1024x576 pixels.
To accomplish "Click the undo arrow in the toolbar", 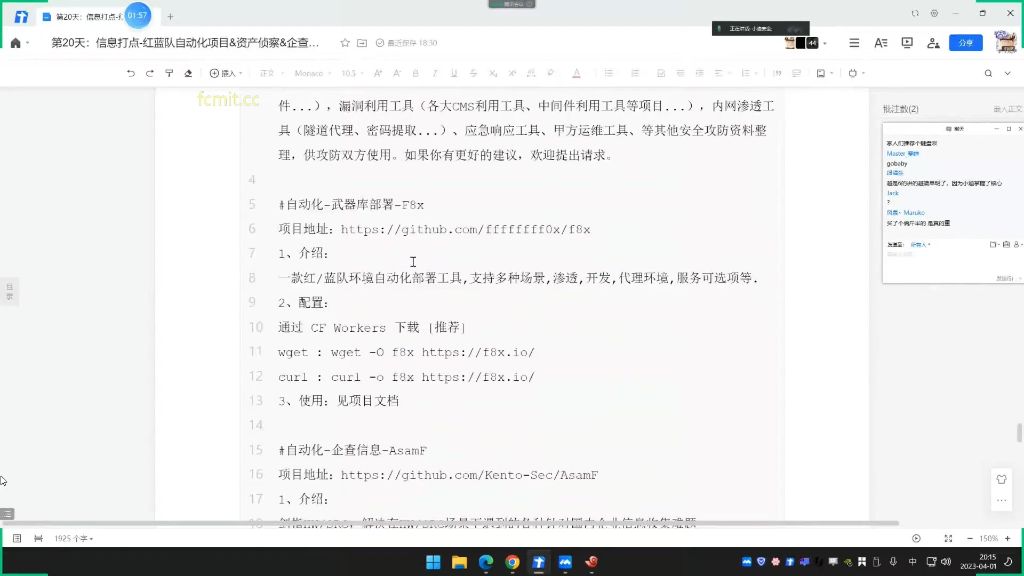I will tap(131, 73).
